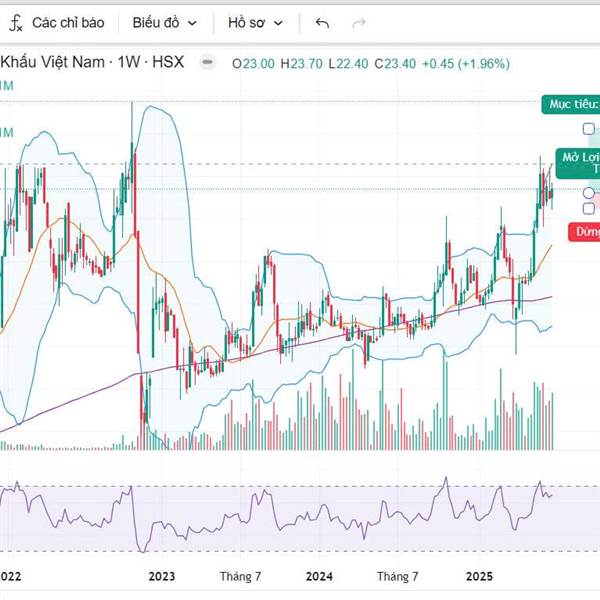Click the low price value L22.40
Screen dimensions: 600x600
[x=348, y=64]
